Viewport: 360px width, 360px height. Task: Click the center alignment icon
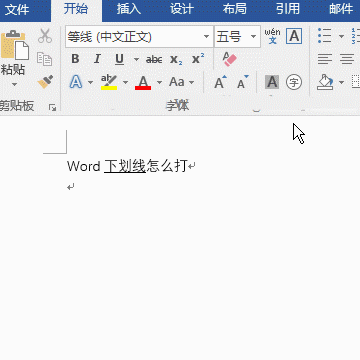click(347, 59)
